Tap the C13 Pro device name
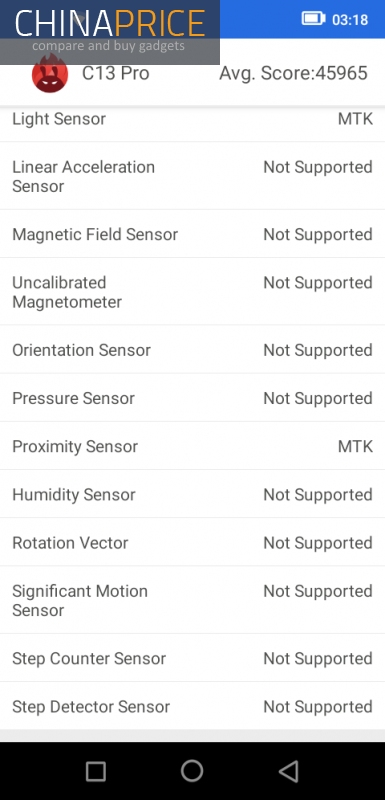The width and height of the screenshot is (385, 800). tap(116, 73)
